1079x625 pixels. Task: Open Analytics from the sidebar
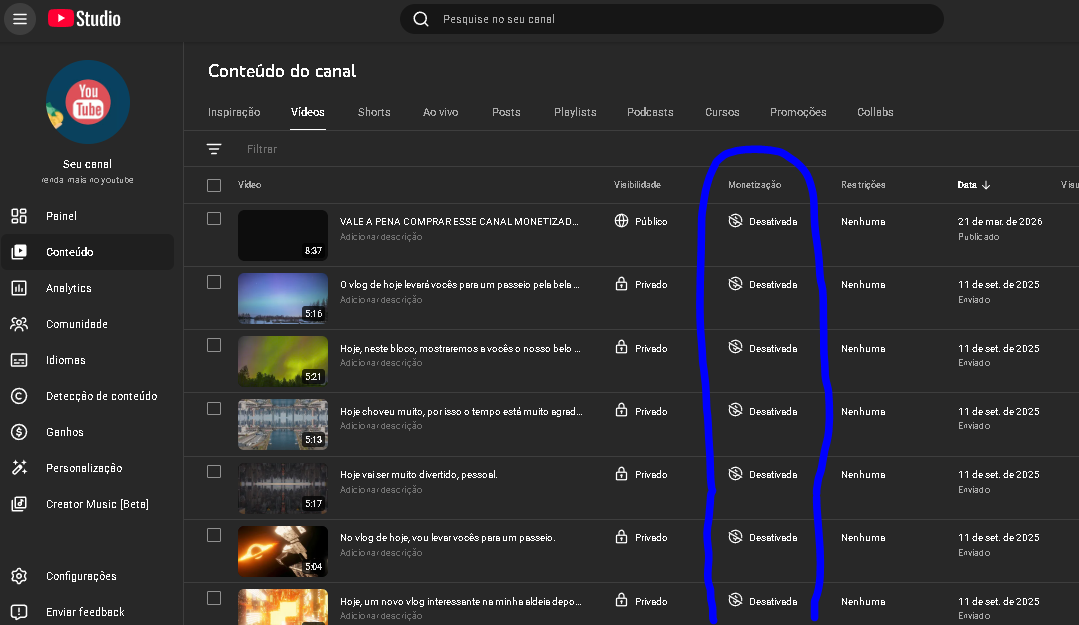point(68,288)
